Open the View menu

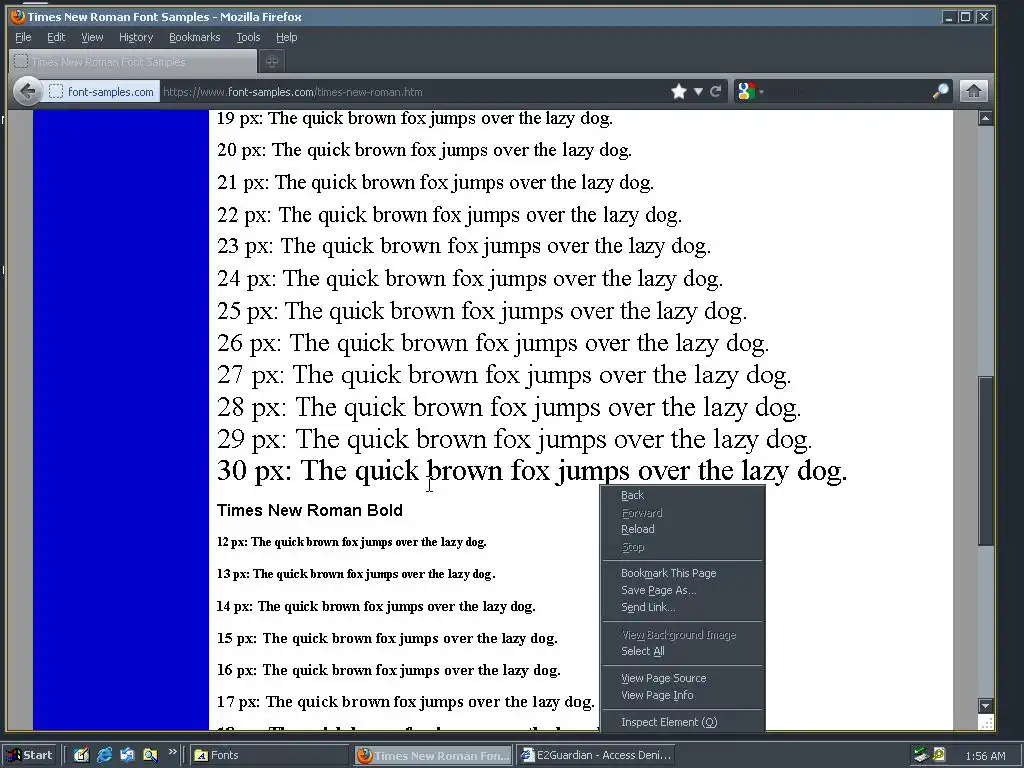[x=92, y=37]
